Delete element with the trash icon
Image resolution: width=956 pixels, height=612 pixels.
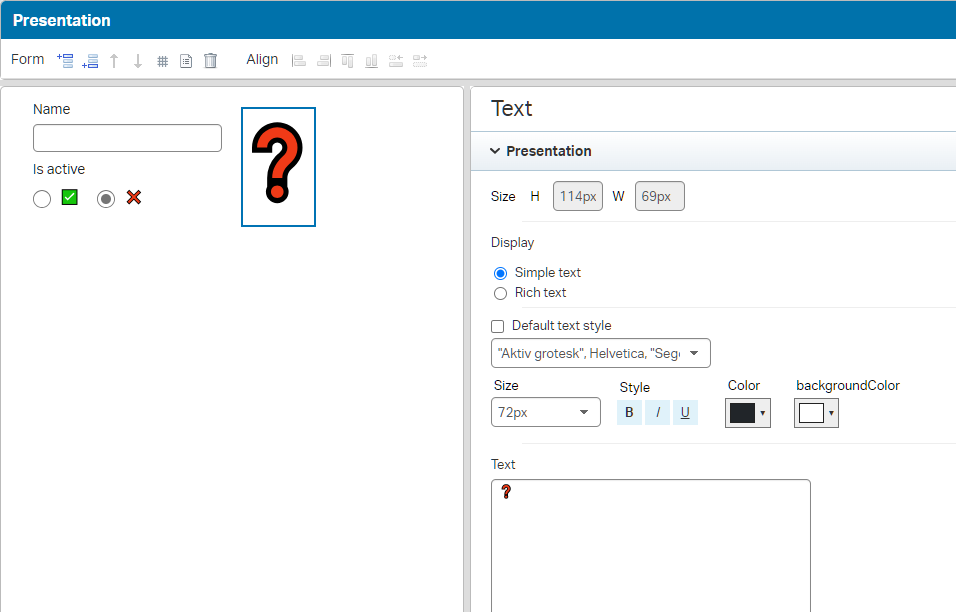click(210, 61)
